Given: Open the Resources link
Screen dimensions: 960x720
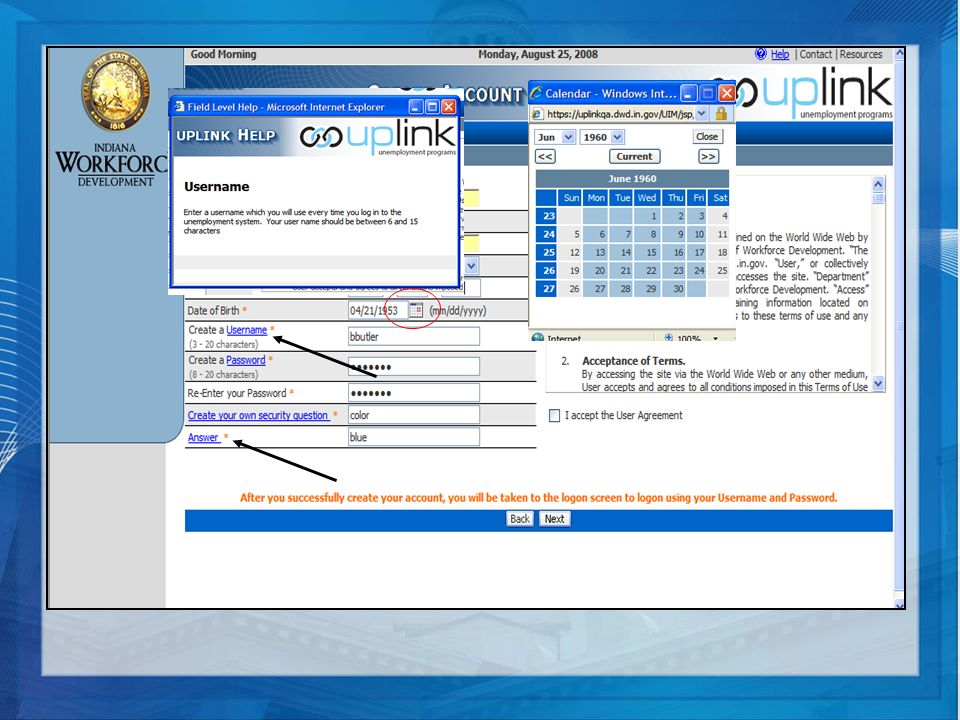Looking at the screenshot, I should (861, 54).
